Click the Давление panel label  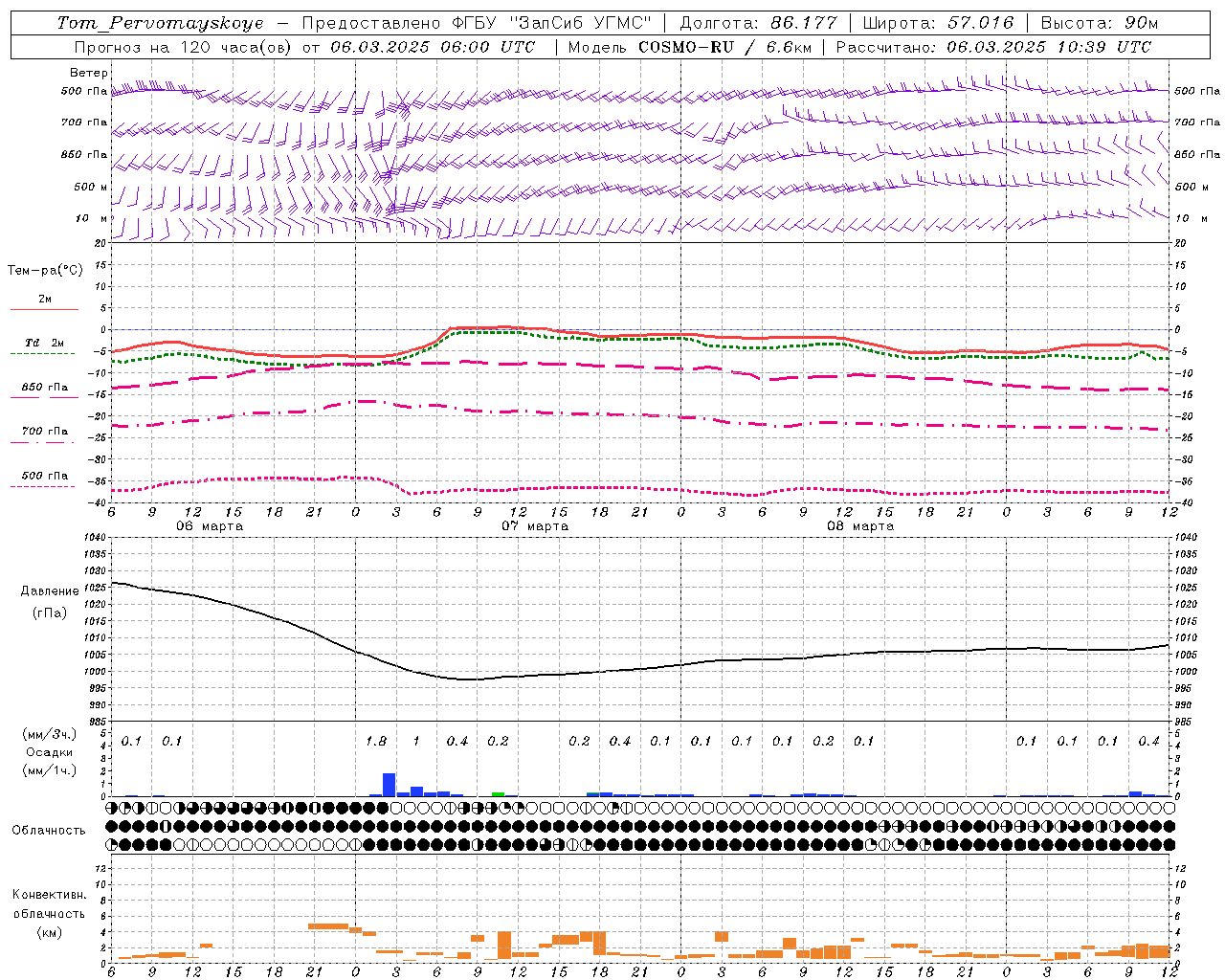(50, 591)
